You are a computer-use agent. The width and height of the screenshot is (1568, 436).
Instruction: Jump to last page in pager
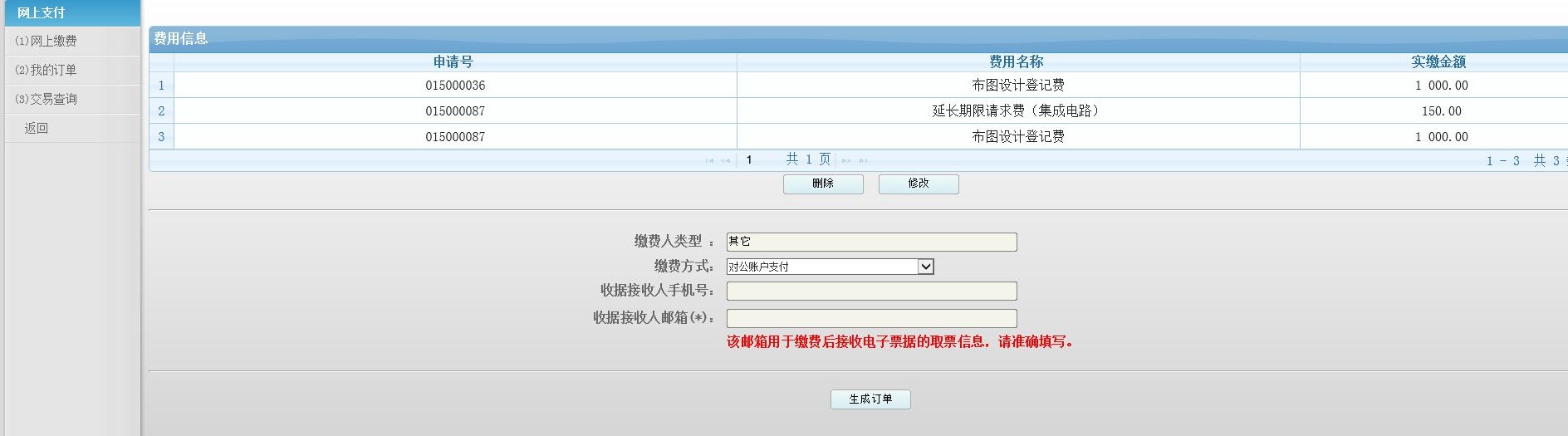click(864, 160)
